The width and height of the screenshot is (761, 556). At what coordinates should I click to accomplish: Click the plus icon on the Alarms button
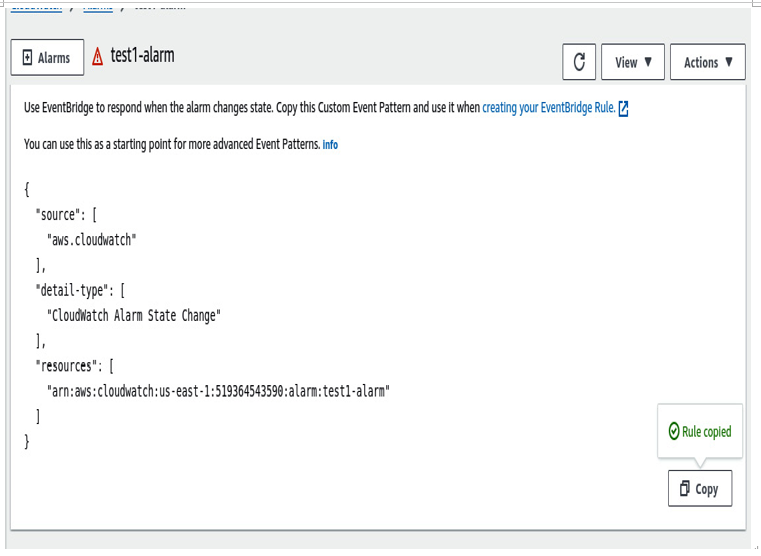pyautogui.click(x=28, y=58)
